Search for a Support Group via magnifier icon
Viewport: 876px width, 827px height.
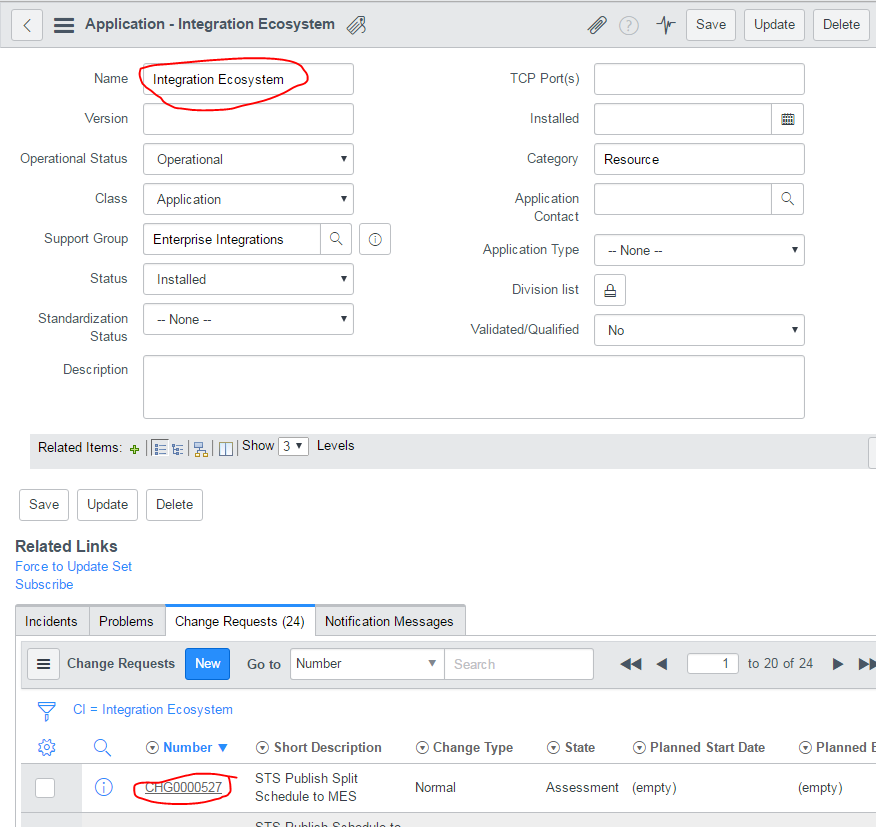pos(337,239)
